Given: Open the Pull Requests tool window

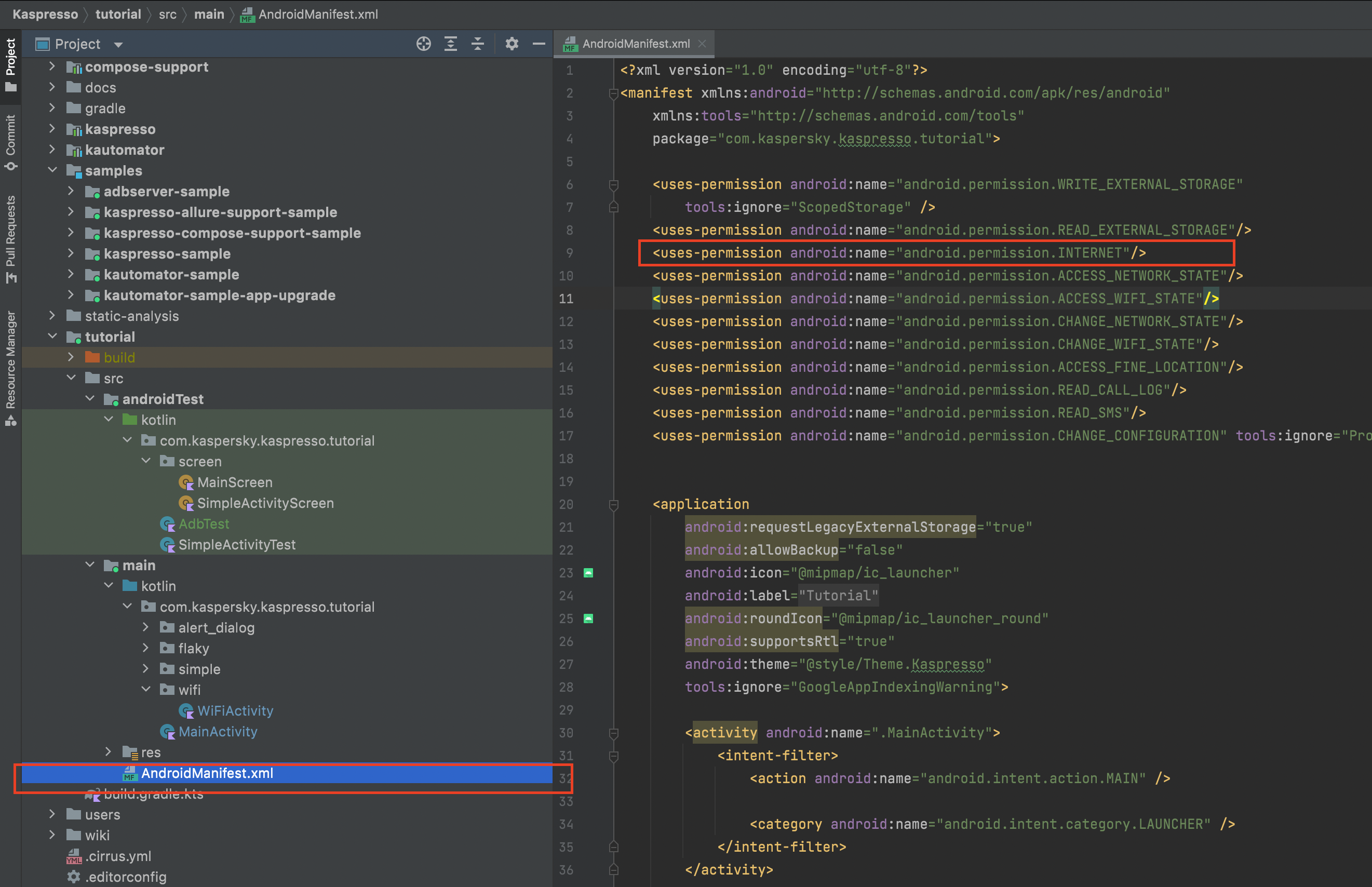Looking at the screenshot, I should click(10, 239).
